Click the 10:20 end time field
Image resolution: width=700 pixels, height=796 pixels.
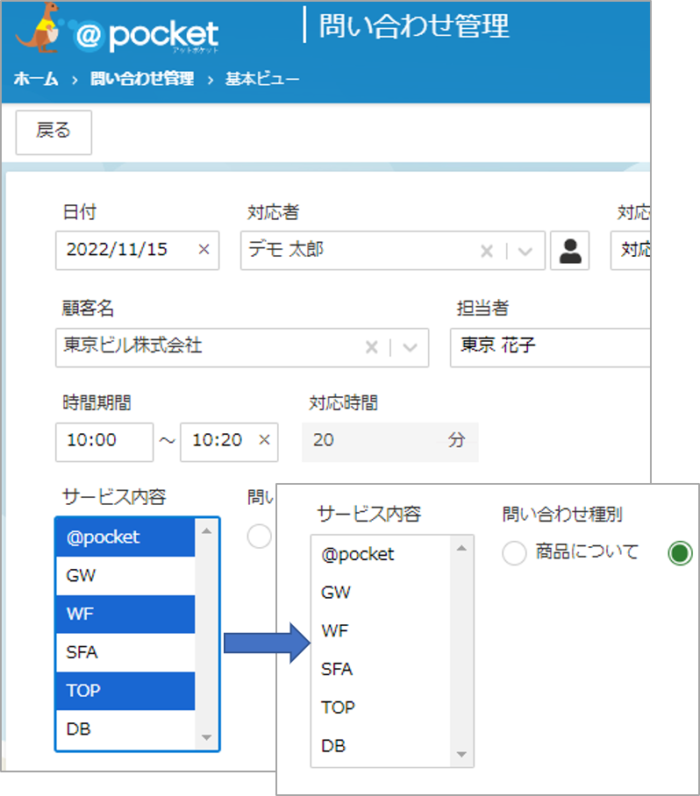click(229, 442)
